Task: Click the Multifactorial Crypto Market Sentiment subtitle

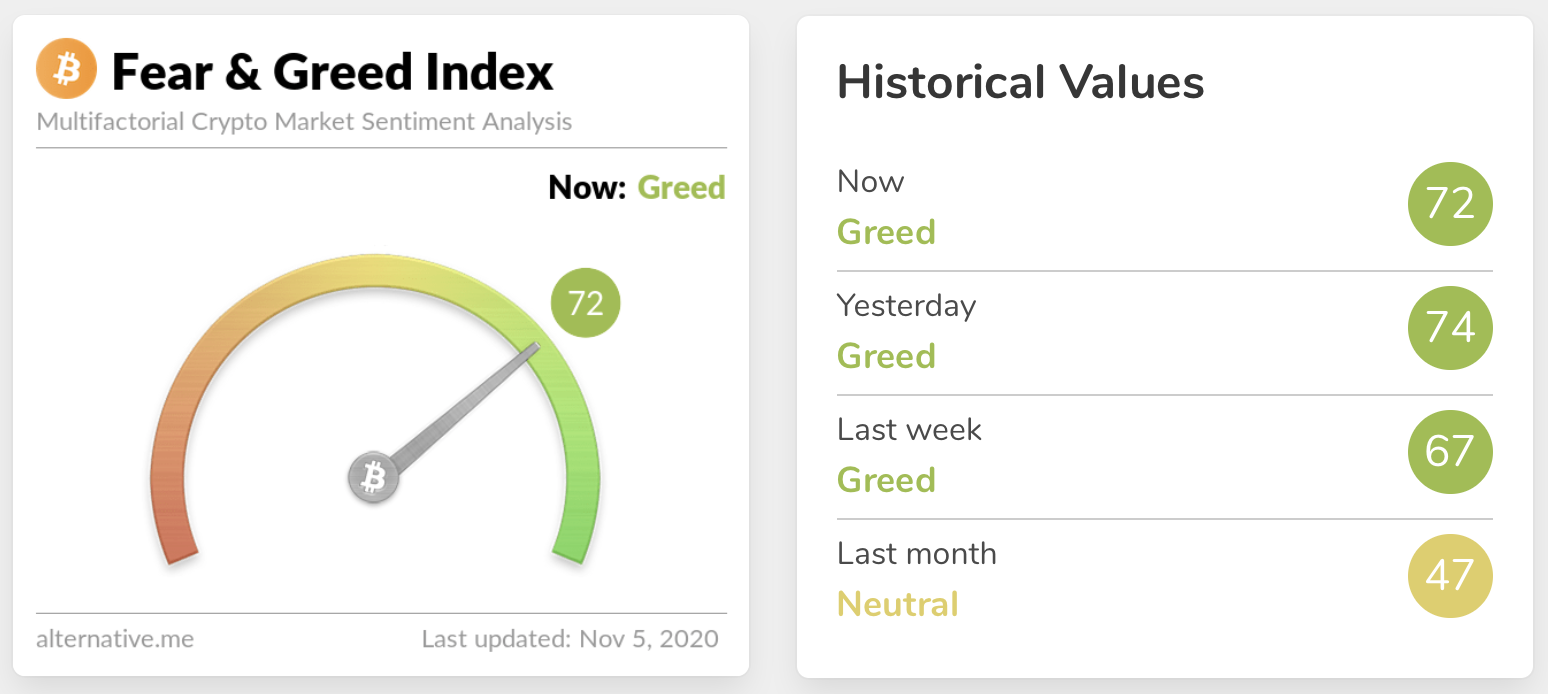Action: 304,122
